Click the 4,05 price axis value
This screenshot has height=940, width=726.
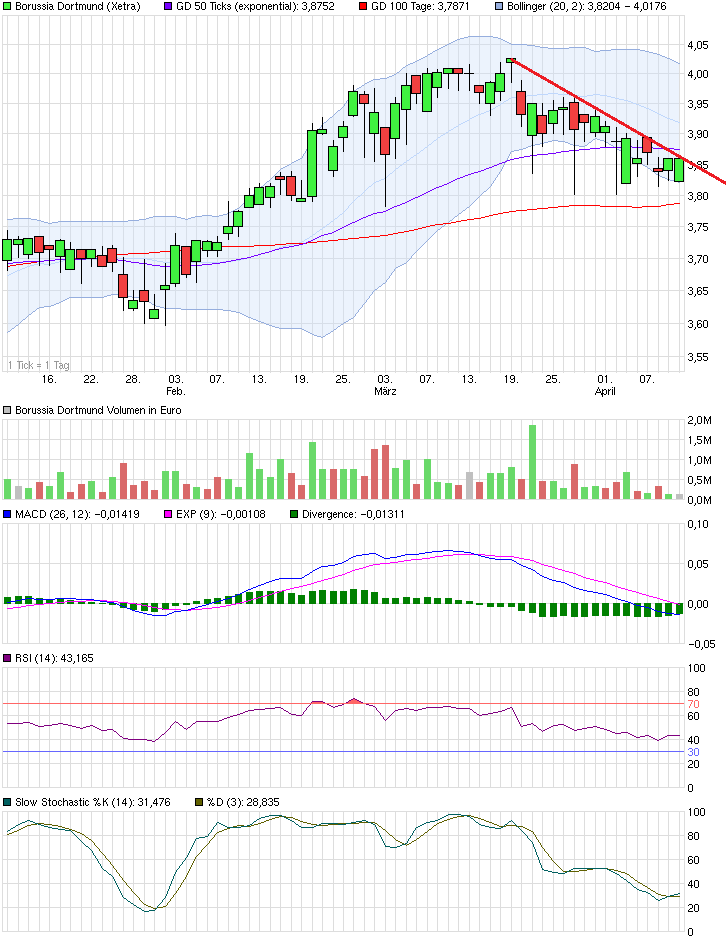point(698,45)
